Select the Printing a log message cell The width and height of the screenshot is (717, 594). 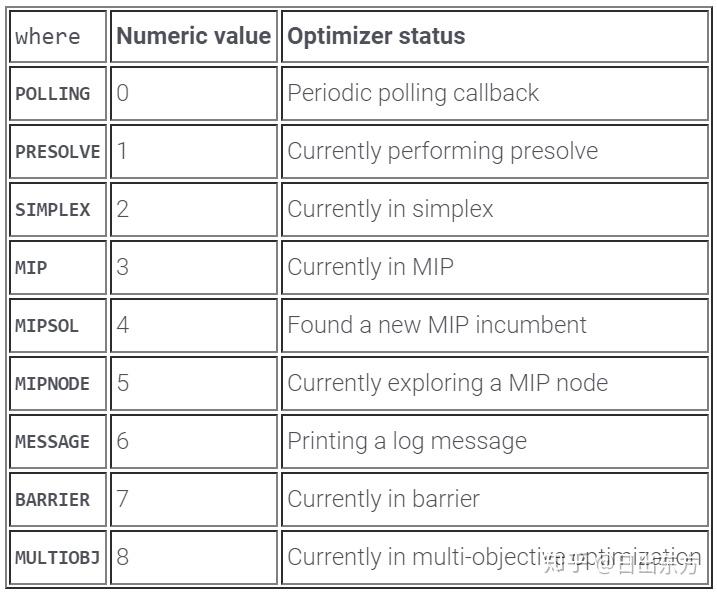coord(495,442)
